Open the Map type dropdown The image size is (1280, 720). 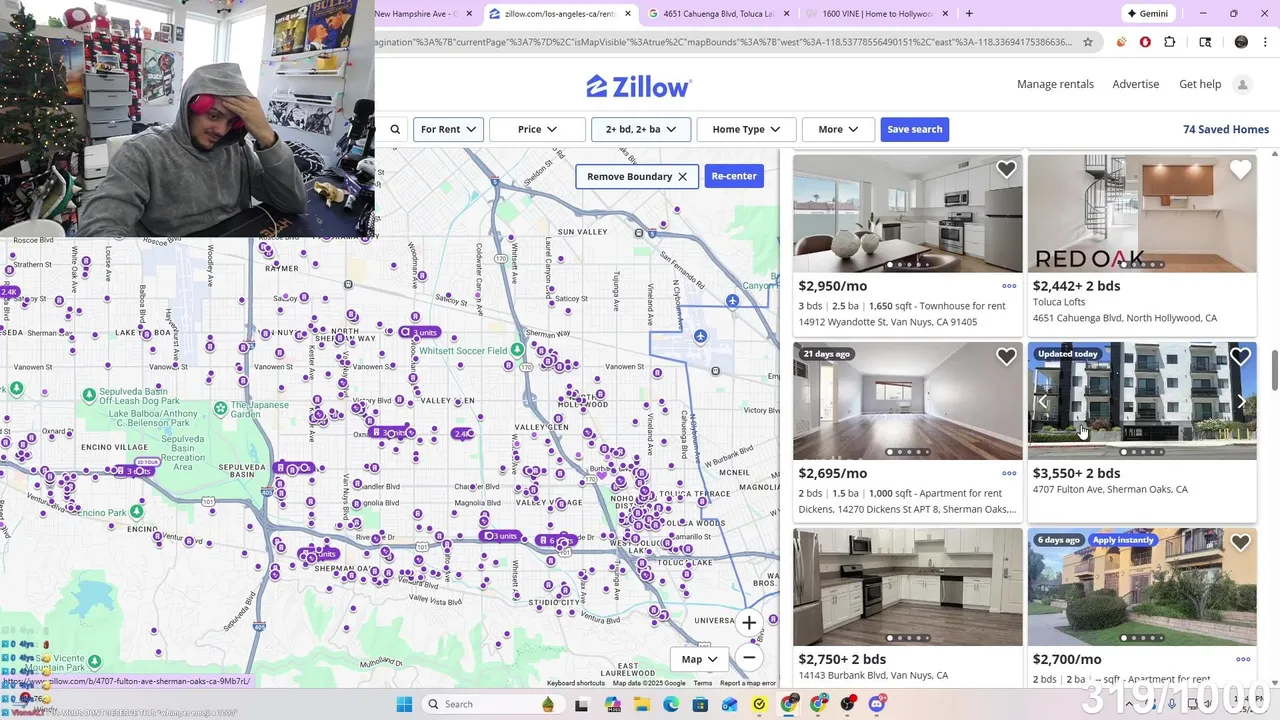click(x=700, y=659)
